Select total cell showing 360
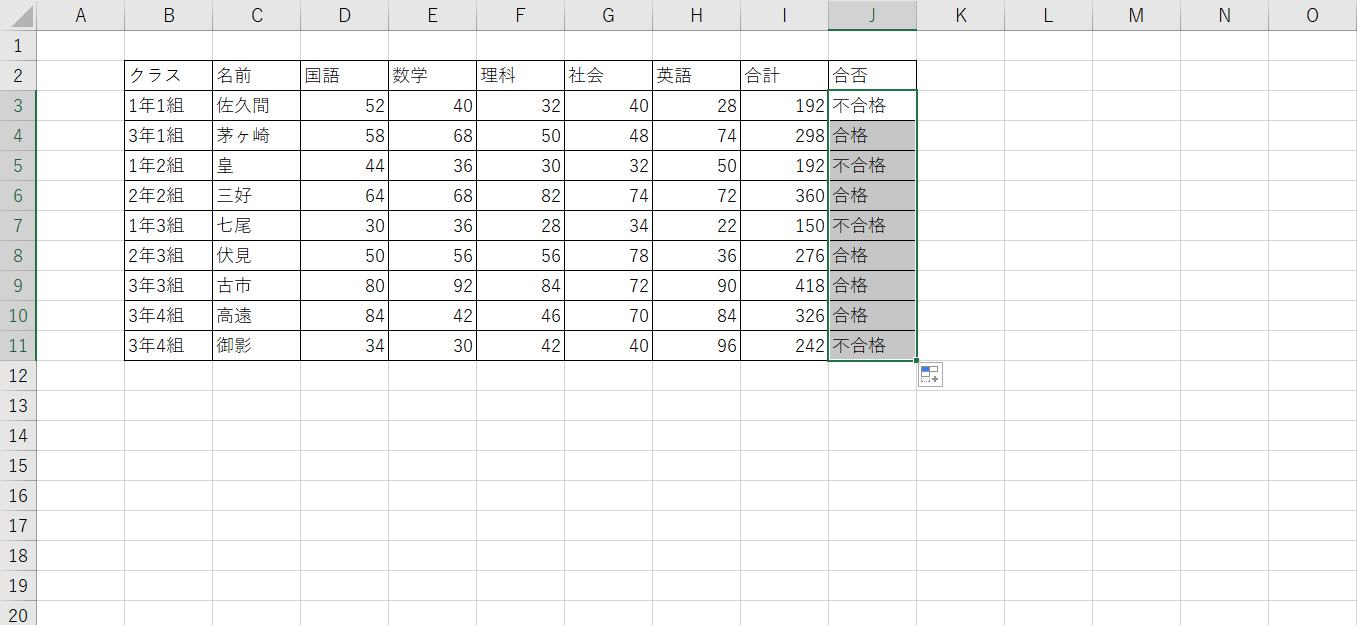Image resolution: width=1357 pixels, height=625 pixels. coord(784,195)
